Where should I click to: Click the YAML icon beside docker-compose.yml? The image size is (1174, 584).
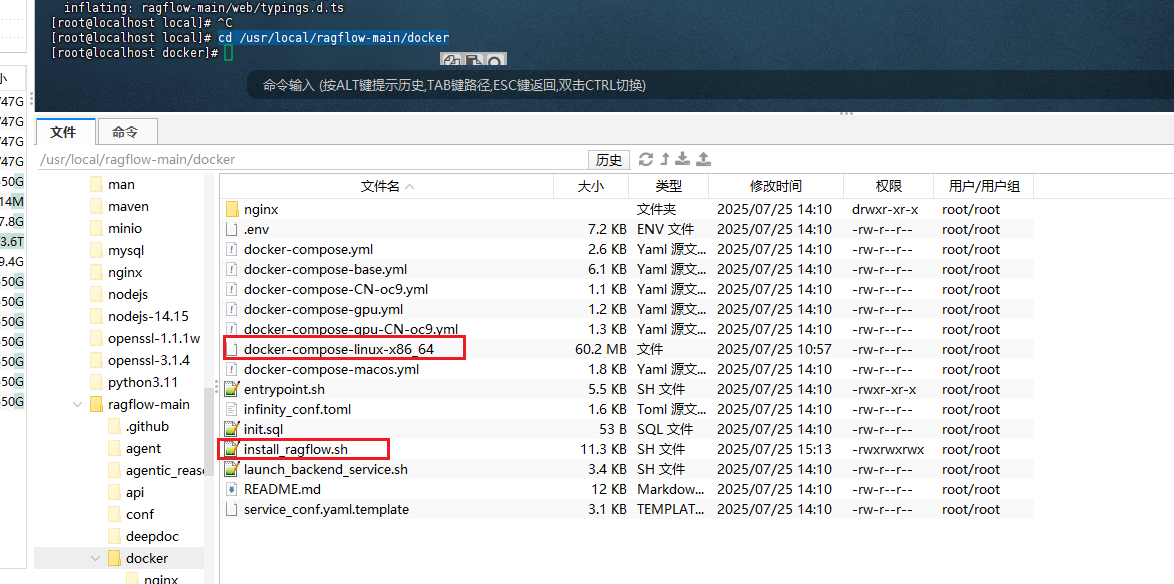[x=232, y=249]
